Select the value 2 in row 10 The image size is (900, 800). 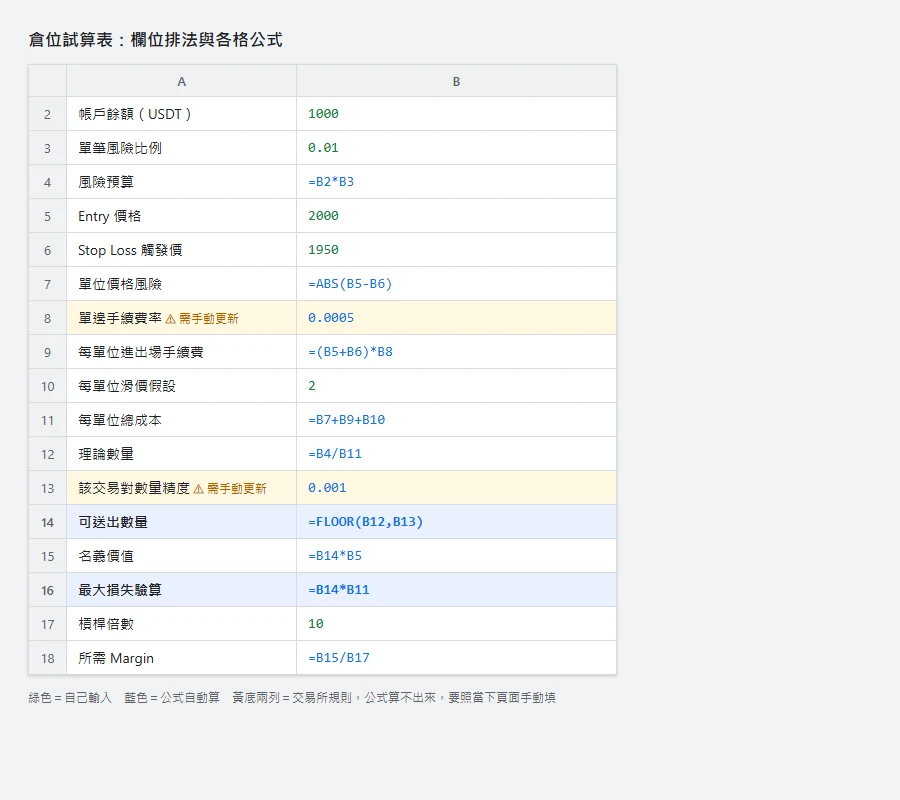coord(456,386)
